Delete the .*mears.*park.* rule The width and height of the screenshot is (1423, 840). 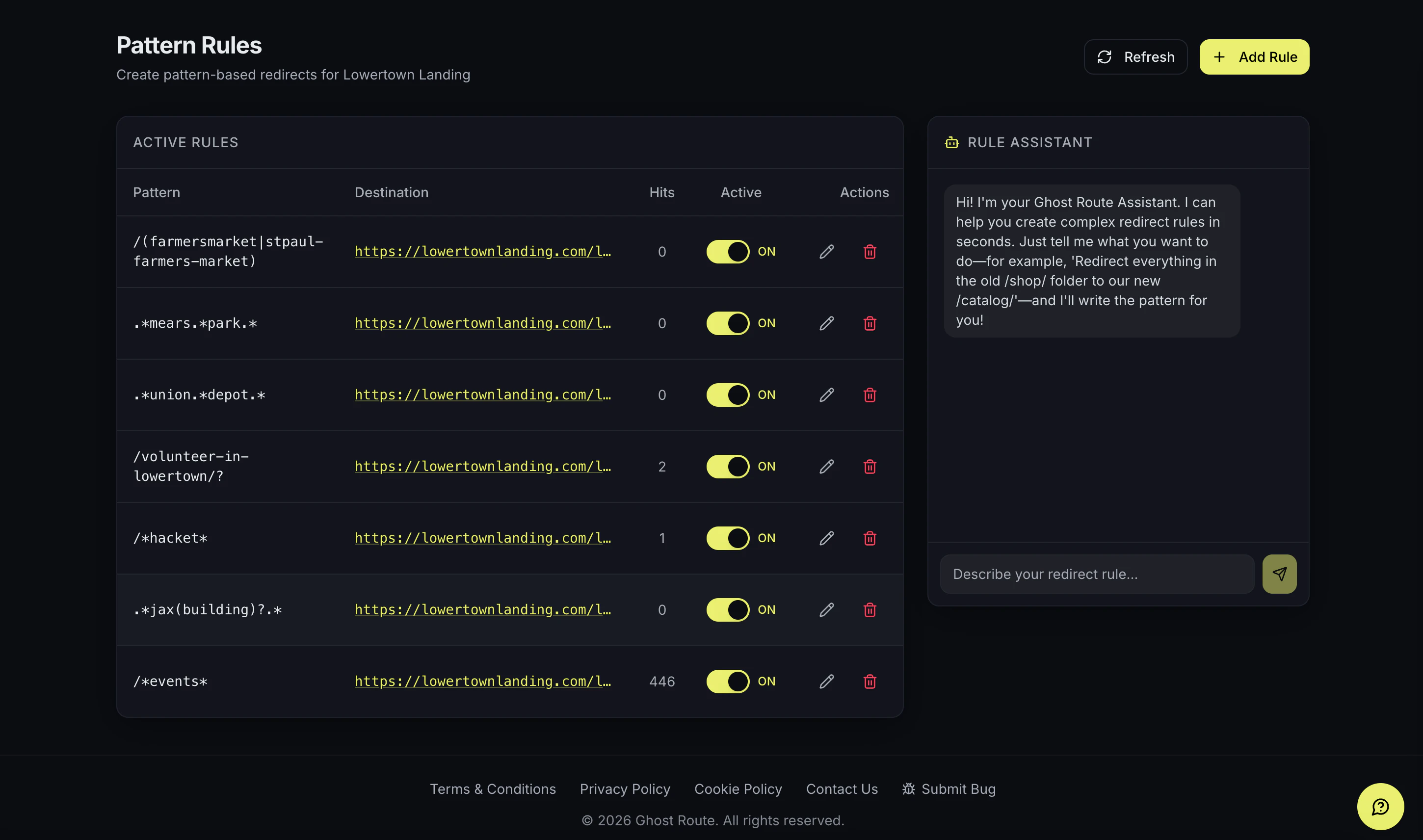point(870,323)
